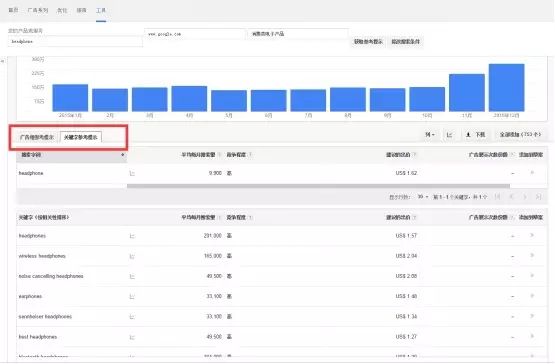Click 全部添加 (753 个) button
Image resolution: width=555 pixels, height=364 pixels.
point(520,135)
